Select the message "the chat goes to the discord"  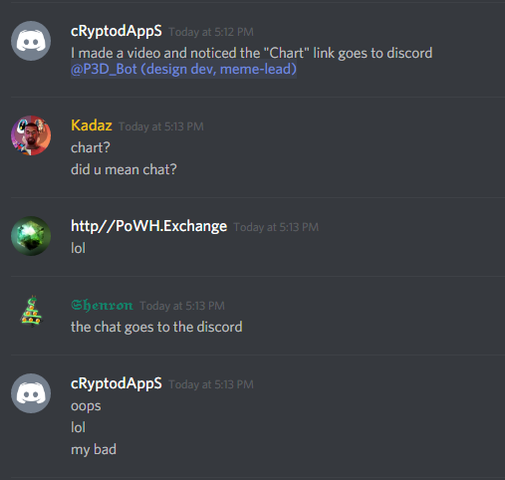point(156,327)
